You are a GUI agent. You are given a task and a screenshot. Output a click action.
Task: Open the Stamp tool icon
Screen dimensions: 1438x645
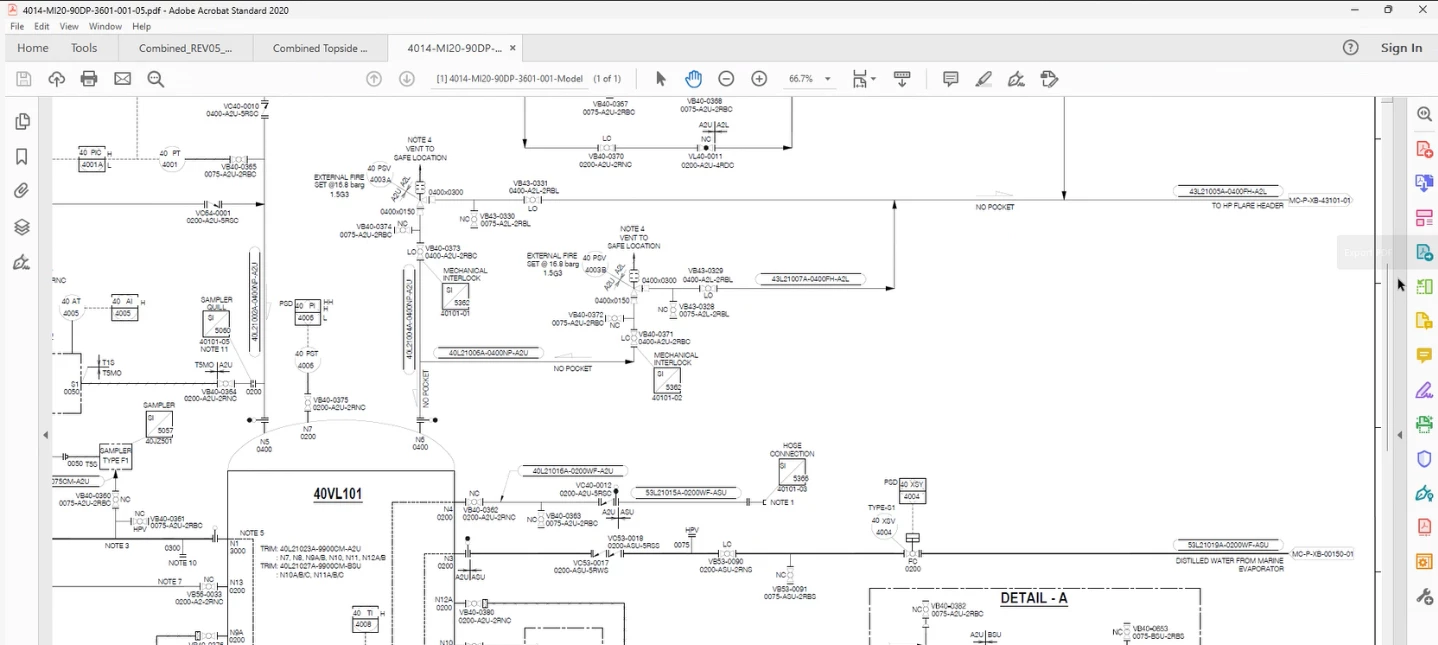tap(1049, 79)
